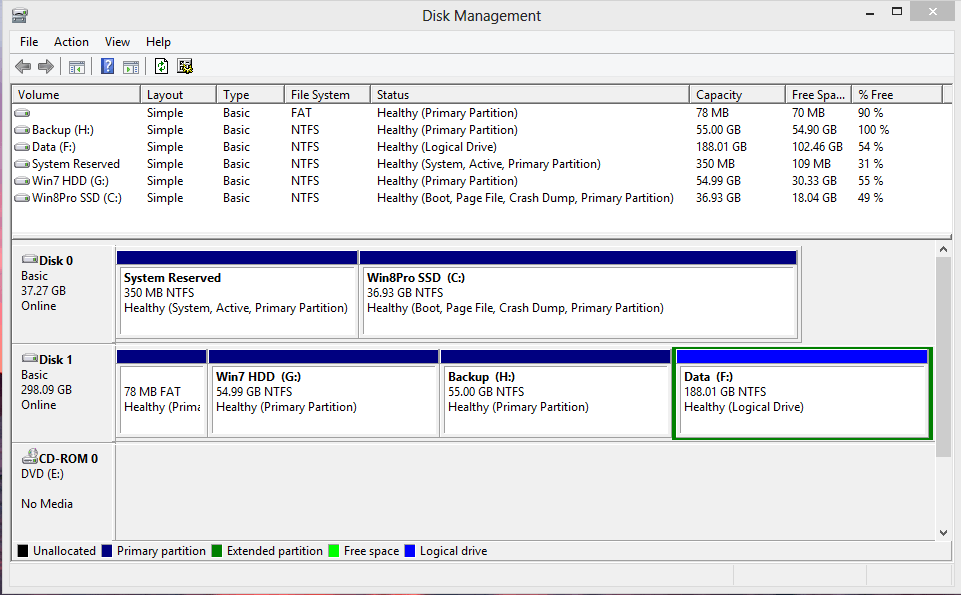961x595 pixels.
Task: Toggle the Show/Hide Action Pane icon
Action: (131, 66)
